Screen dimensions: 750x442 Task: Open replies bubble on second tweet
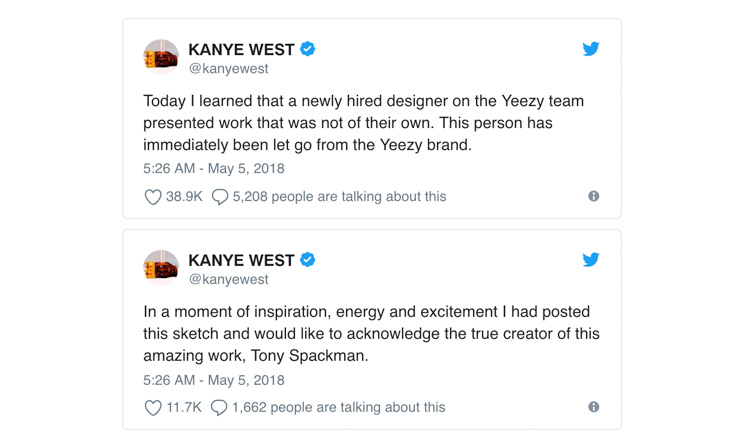point(220,408)
